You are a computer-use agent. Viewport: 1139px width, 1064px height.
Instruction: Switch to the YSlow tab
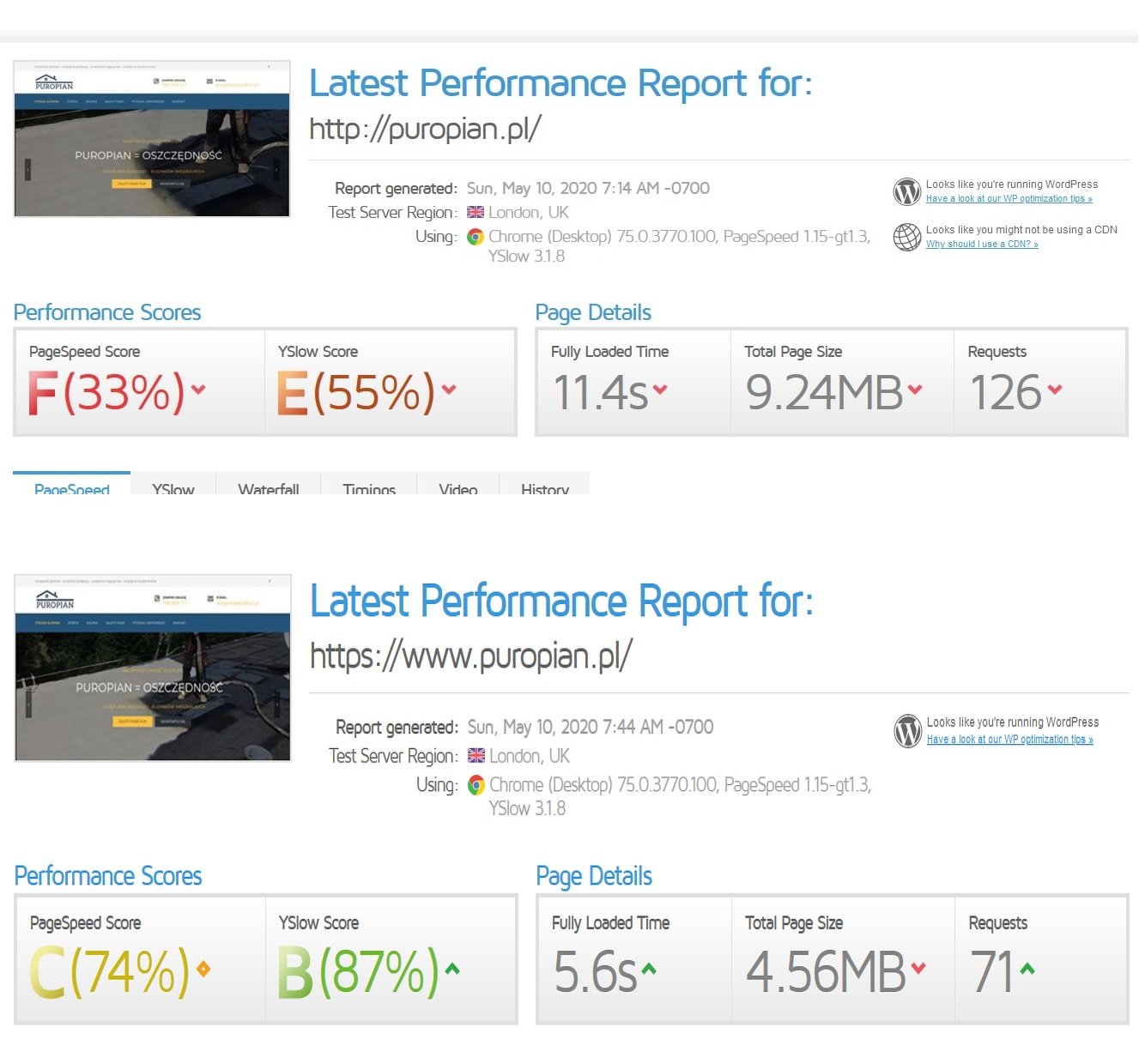coord(173,487)
